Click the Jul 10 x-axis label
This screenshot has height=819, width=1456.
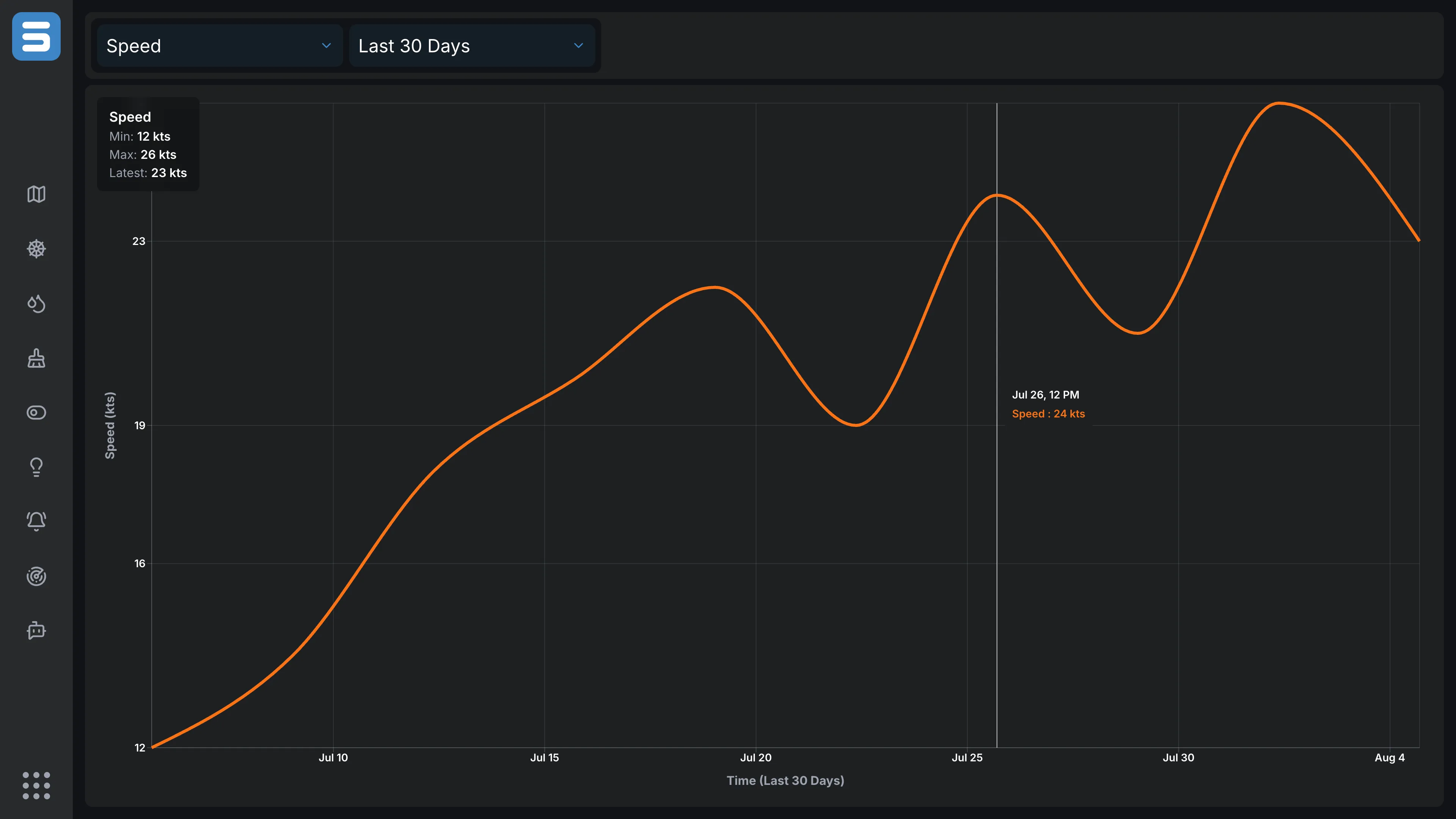(x=333, y=758)
